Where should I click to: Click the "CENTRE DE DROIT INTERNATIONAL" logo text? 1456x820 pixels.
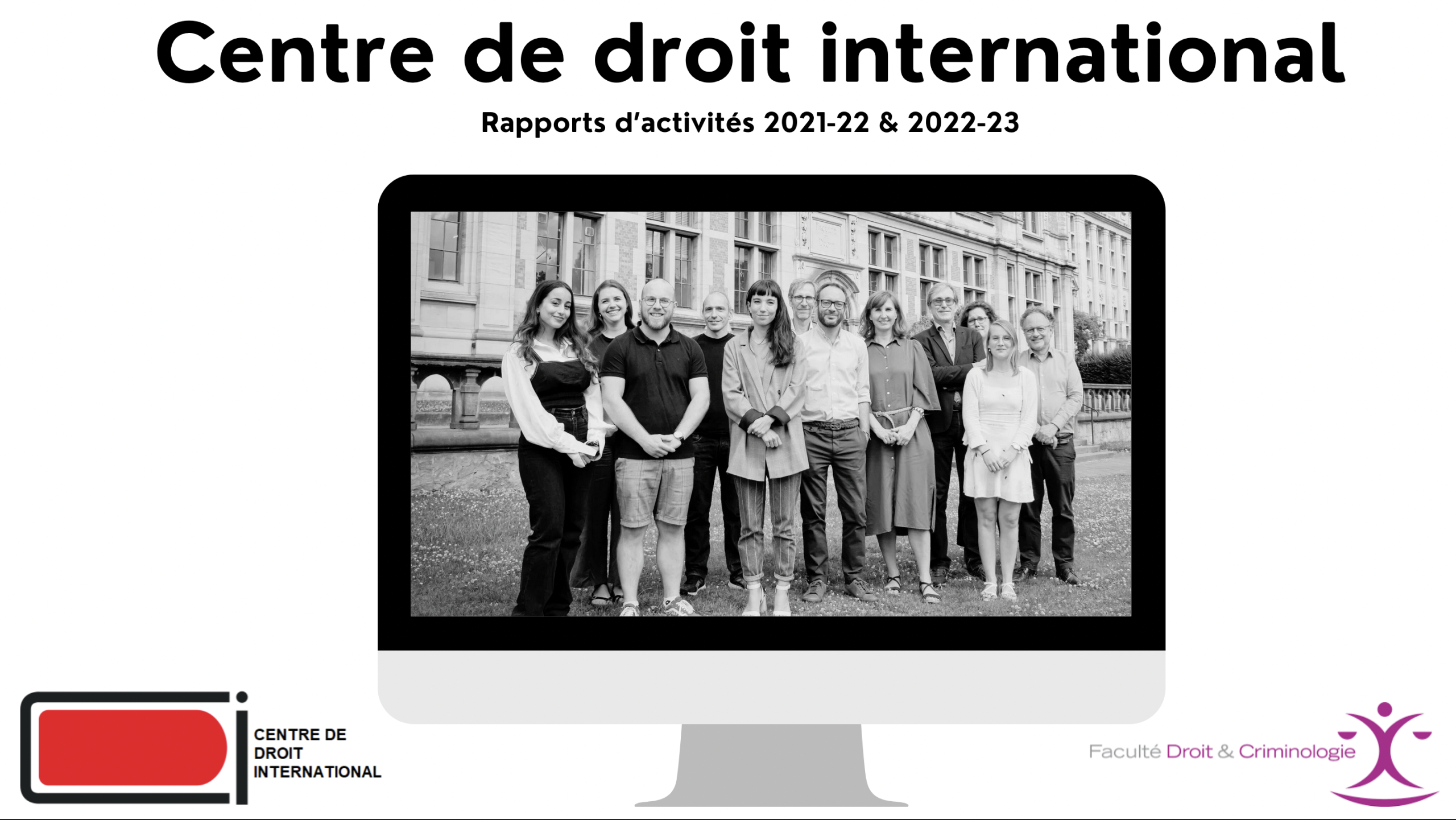point(317,753)
